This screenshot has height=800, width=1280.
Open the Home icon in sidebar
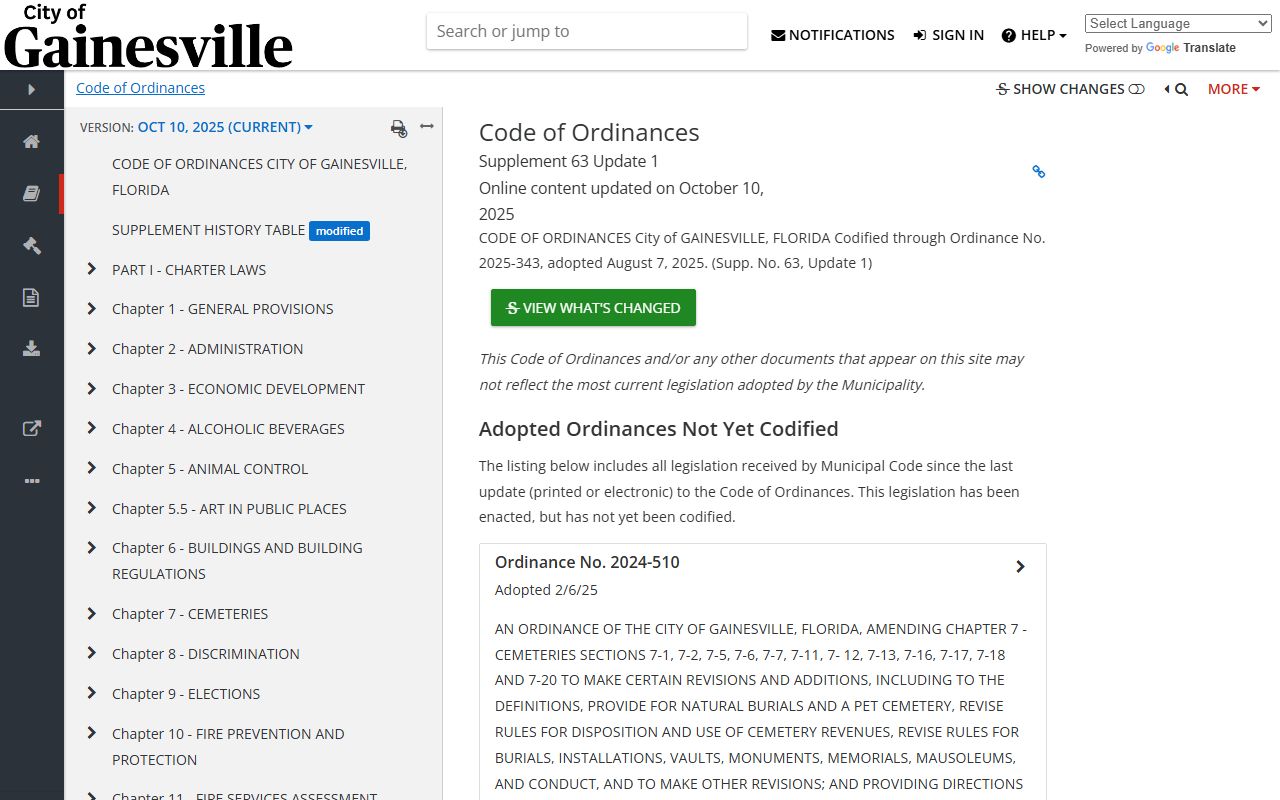pos(31,141)
